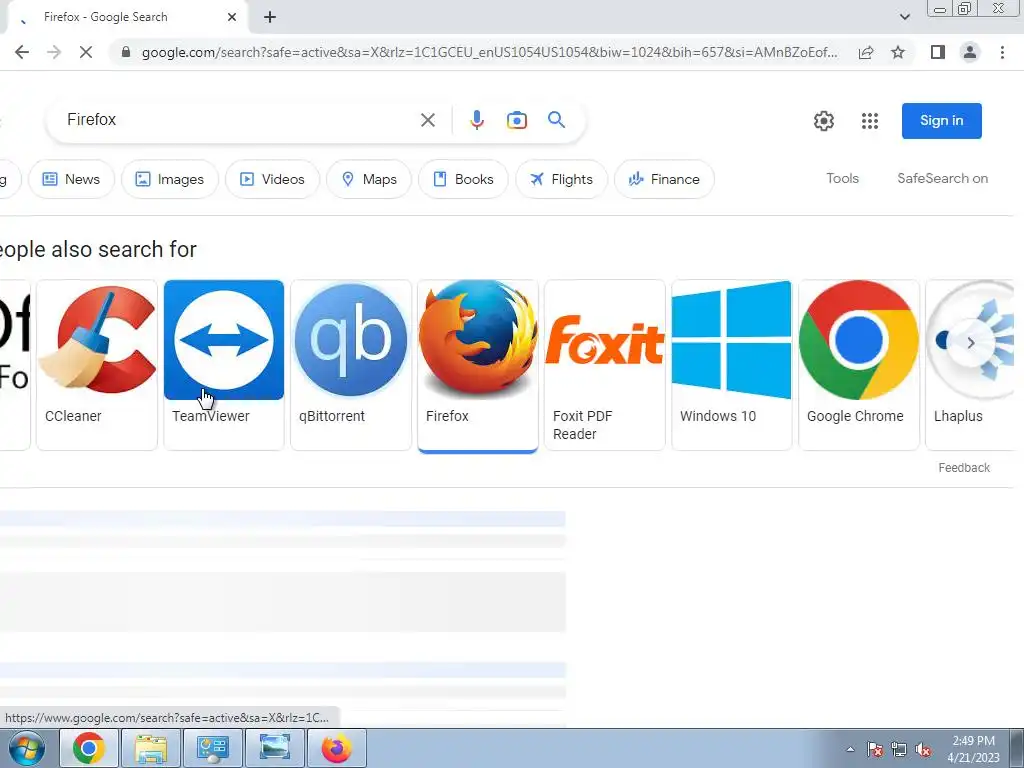Switch to Finance results

point(664,179)
